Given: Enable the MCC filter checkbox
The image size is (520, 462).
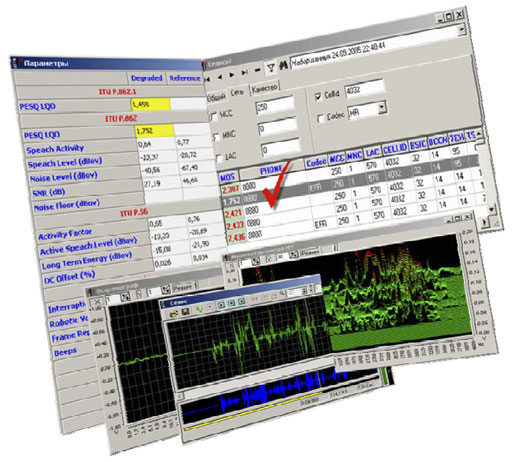Looking at the screenshot, I should [x=214, y=116].
